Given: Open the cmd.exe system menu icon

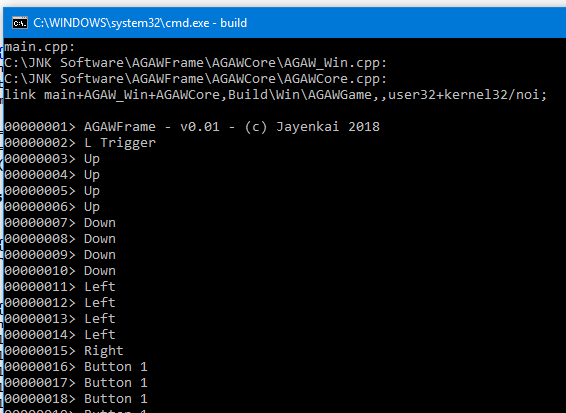Looking at the screenshot, I should click(19, 23).
